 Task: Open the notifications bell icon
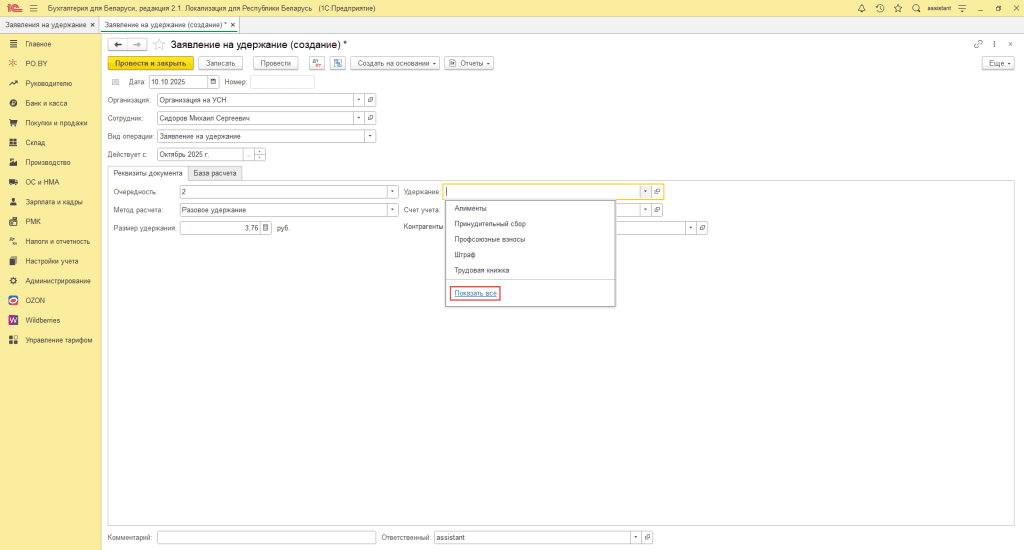click(862, 8)
